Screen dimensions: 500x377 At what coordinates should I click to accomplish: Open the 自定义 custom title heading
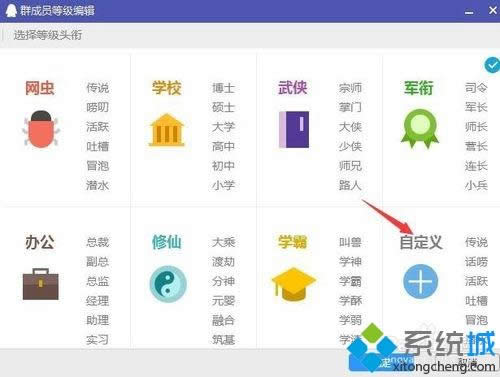(421, 242)
